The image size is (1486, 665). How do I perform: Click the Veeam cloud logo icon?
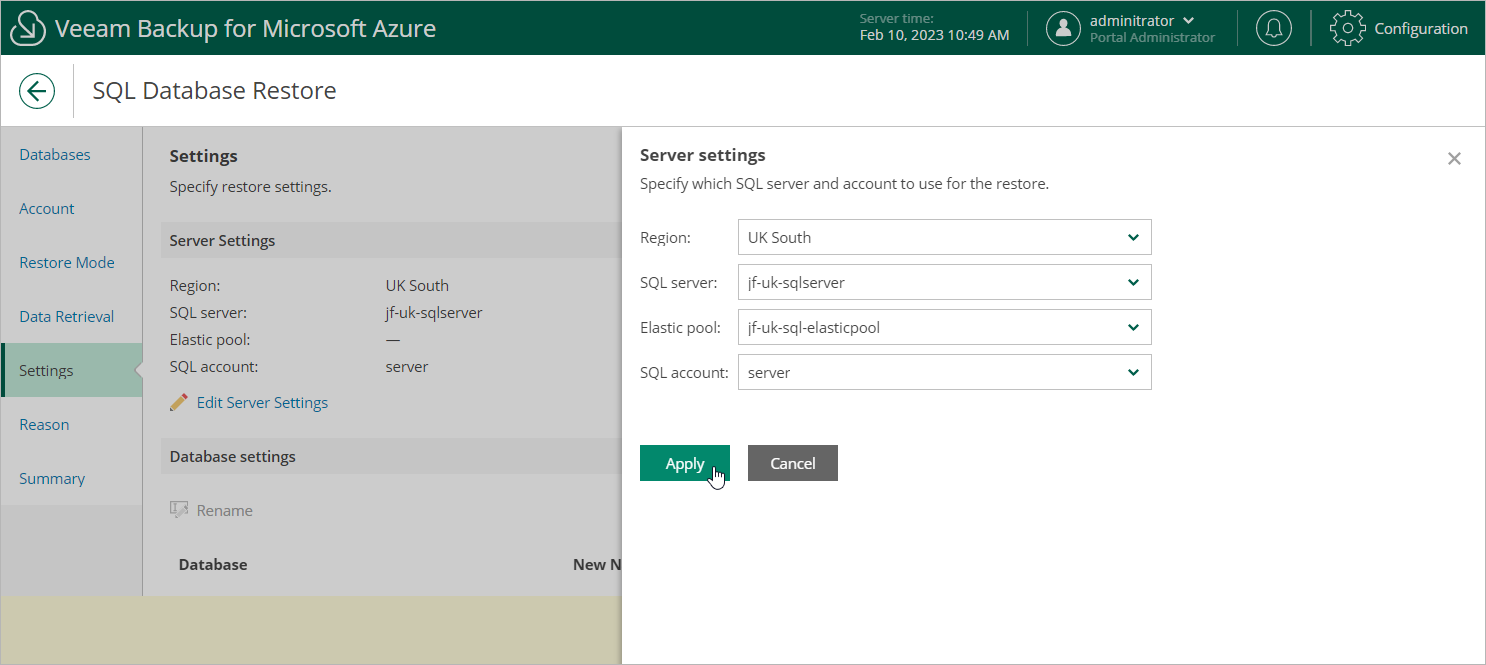pyautogui.click(x=29, y=28)
